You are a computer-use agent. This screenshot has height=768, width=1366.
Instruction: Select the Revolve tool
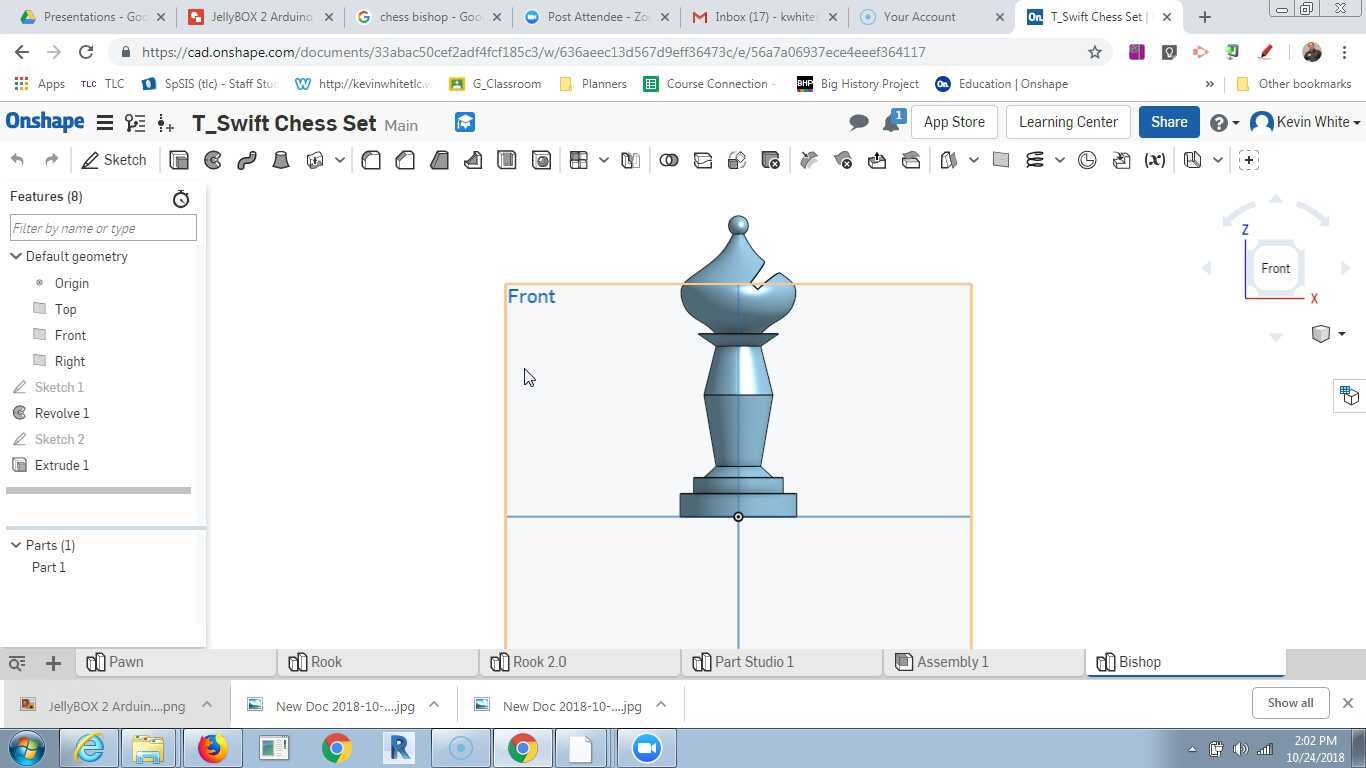(212, 160)
